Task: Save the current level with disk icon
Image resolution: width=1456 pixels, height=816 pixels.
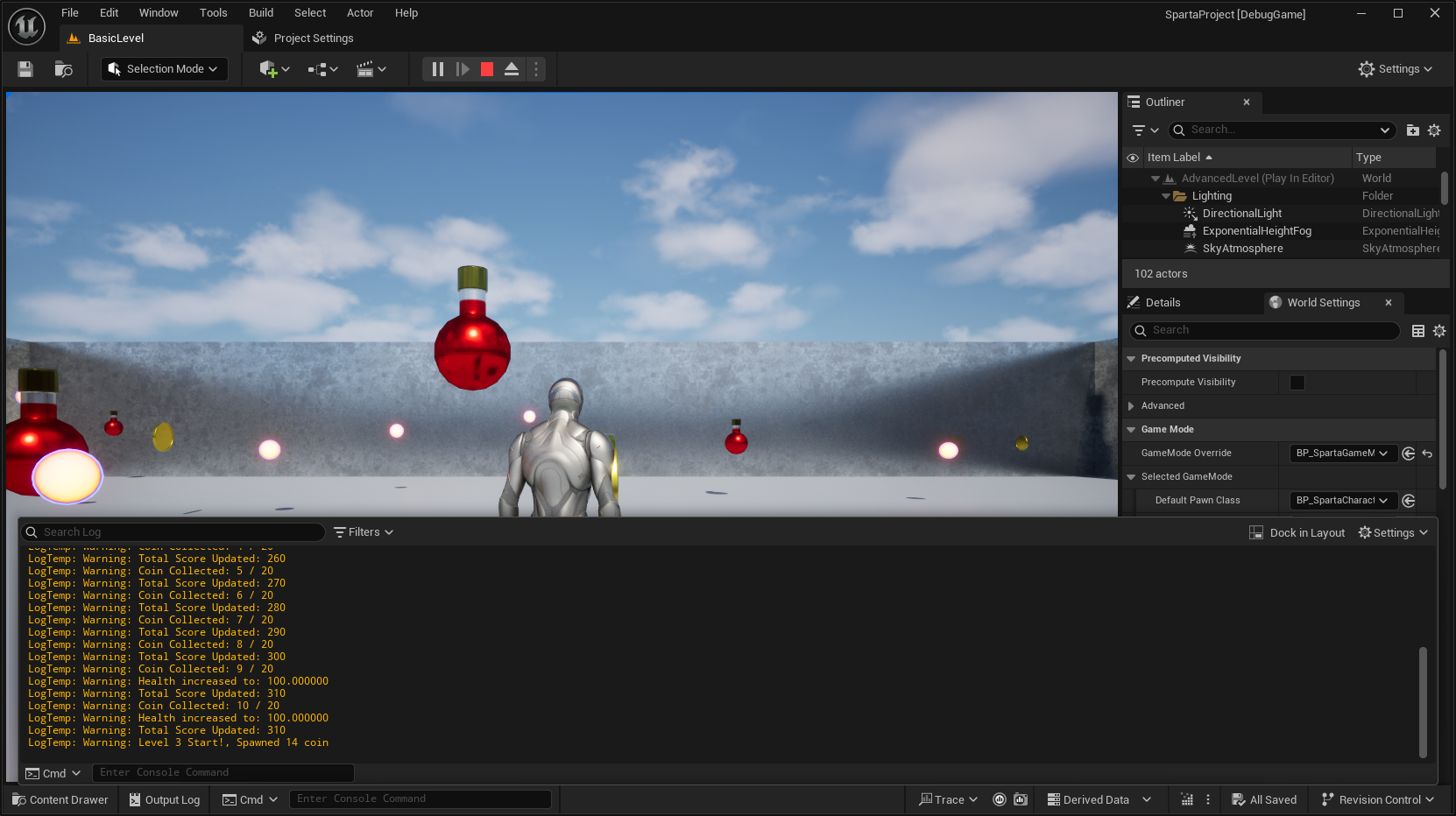Action: [x=25, y=69]
